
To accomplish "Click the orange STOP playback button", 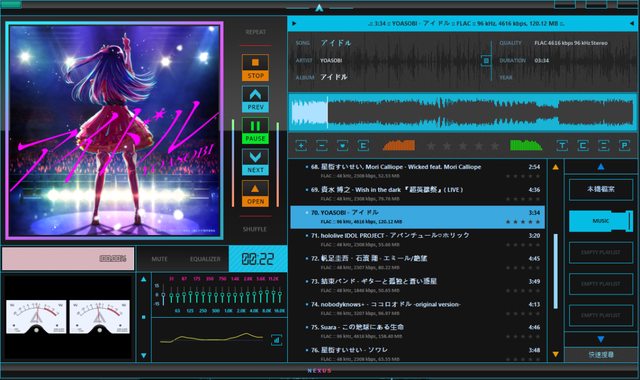I will (x=255, y=68).
